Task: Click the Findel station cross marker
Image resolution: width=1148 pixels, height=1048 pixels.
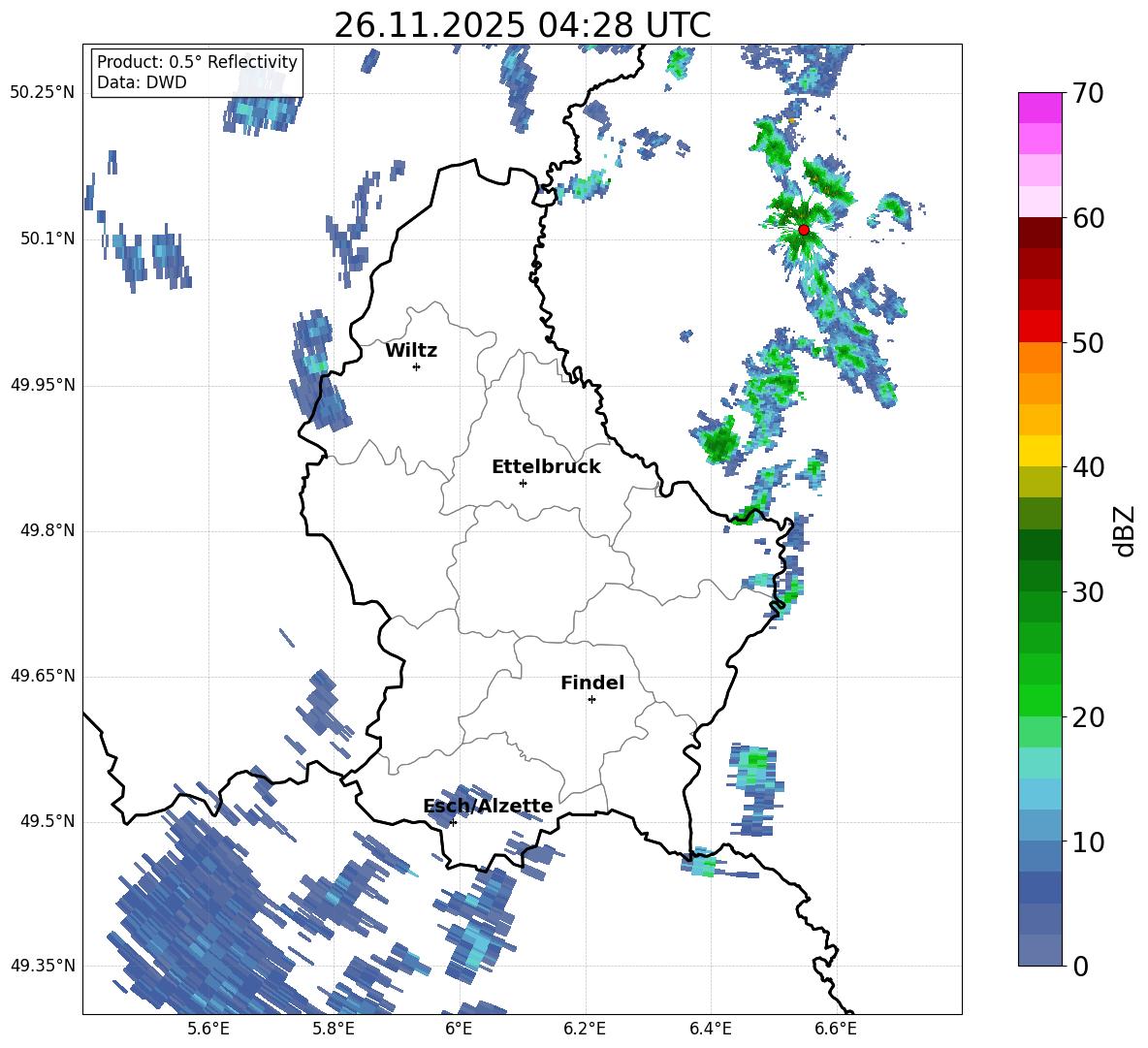Action: click(591, 700)
